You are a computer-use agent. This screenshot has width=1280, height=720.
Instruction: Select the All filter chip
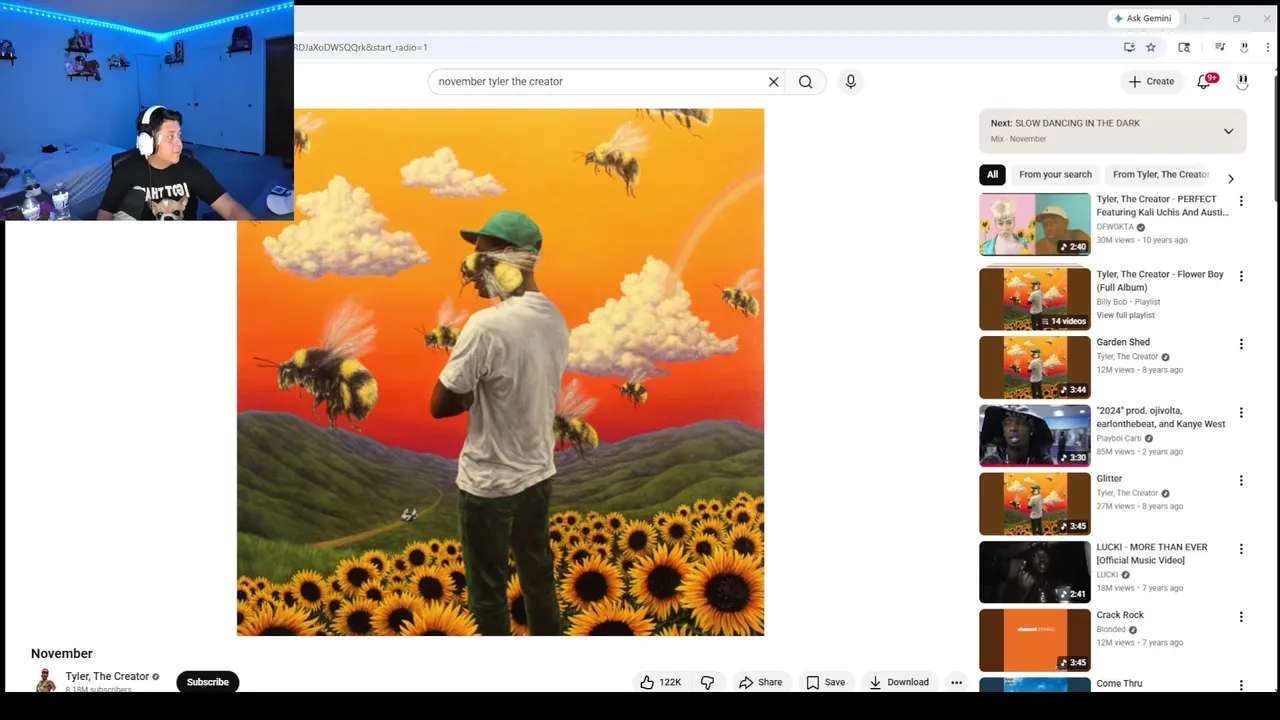click(x=992, y=175)
